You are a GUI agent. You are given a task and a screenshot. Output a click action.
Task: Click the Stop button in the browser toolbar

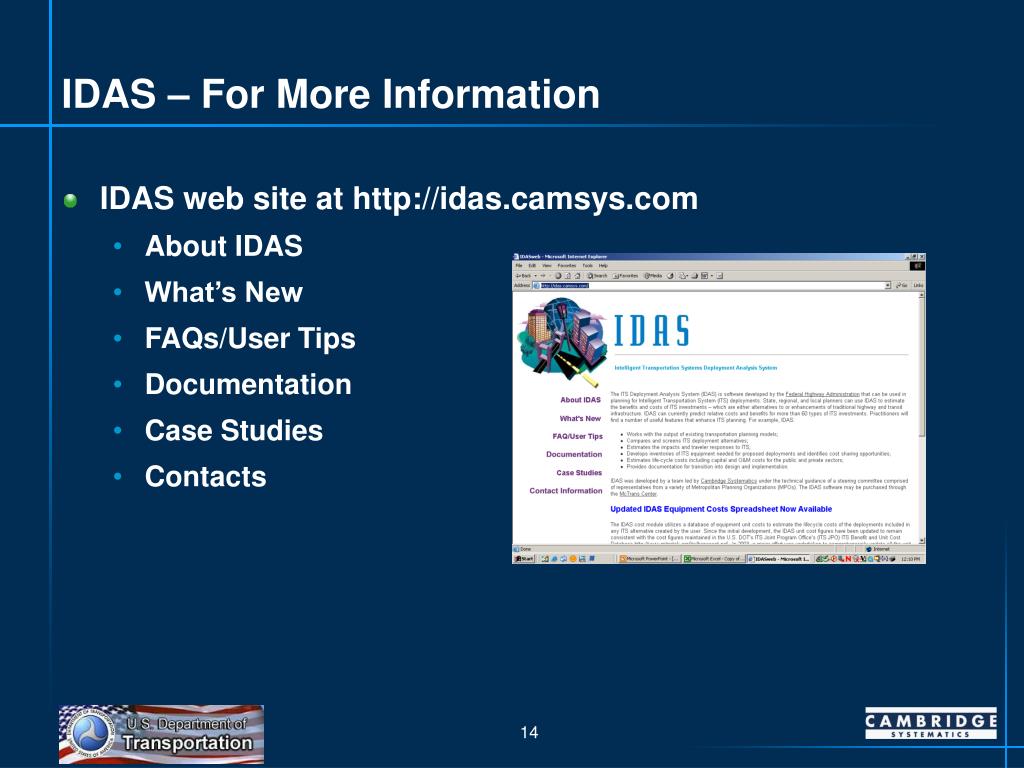(x=558, y=276)
